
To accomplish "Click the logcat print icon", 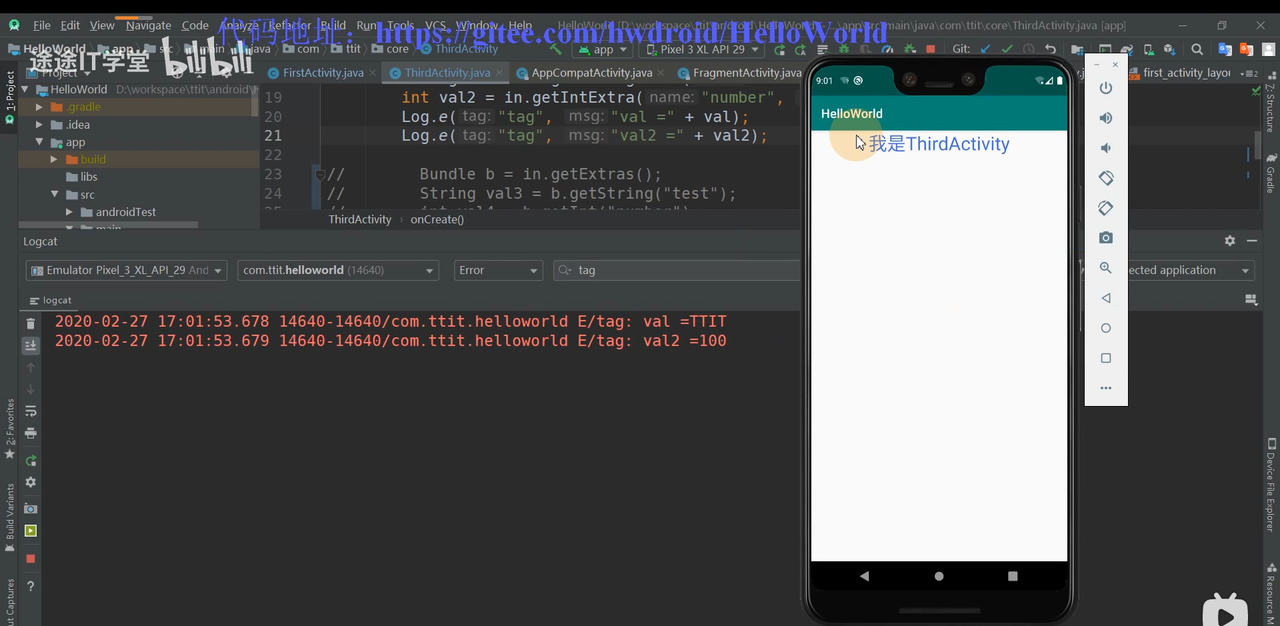I will [31, 433].
